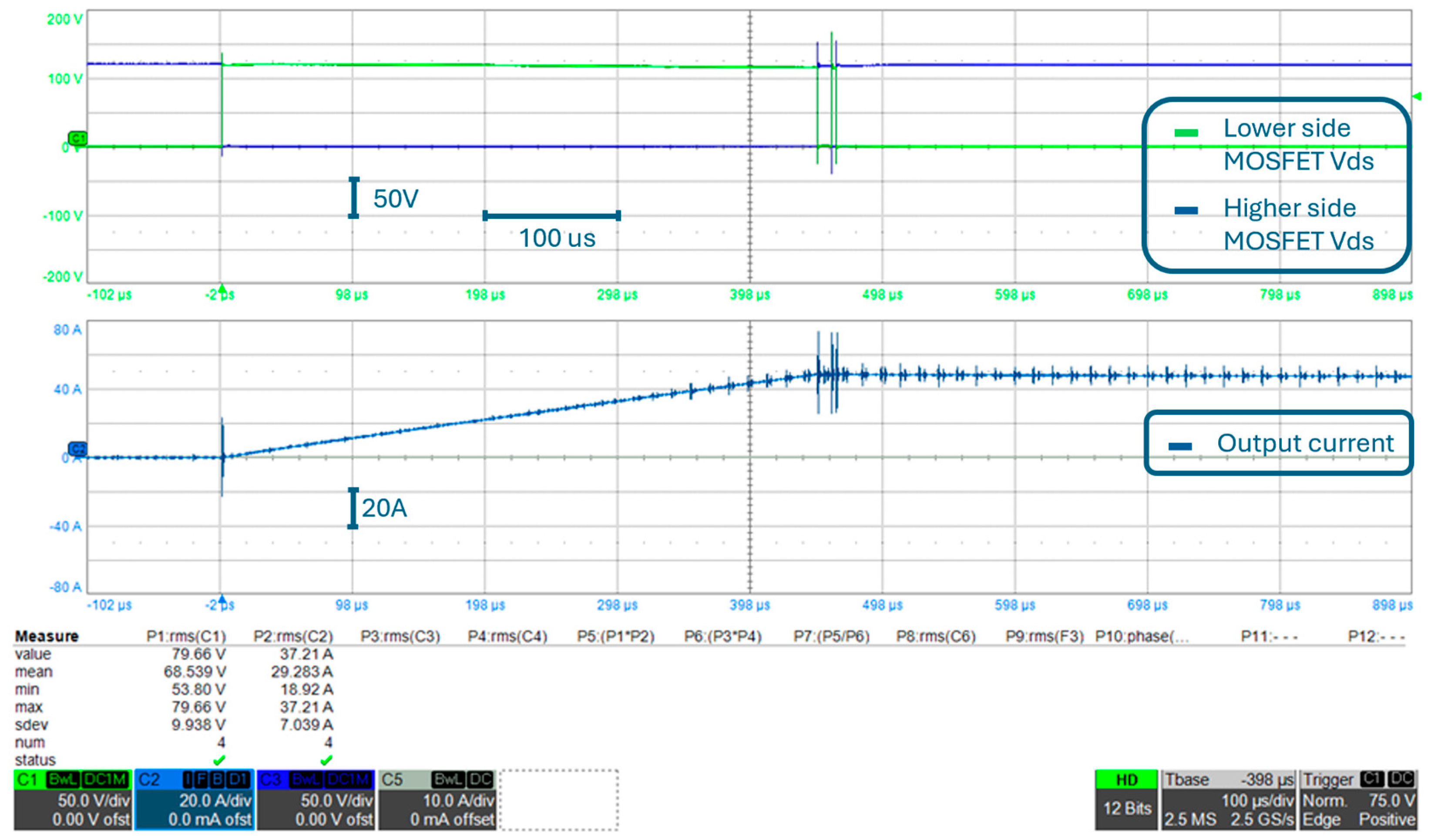Click the green C1 zero-level marker
This screenshot has height=840, width=1431.
point(77,138)
